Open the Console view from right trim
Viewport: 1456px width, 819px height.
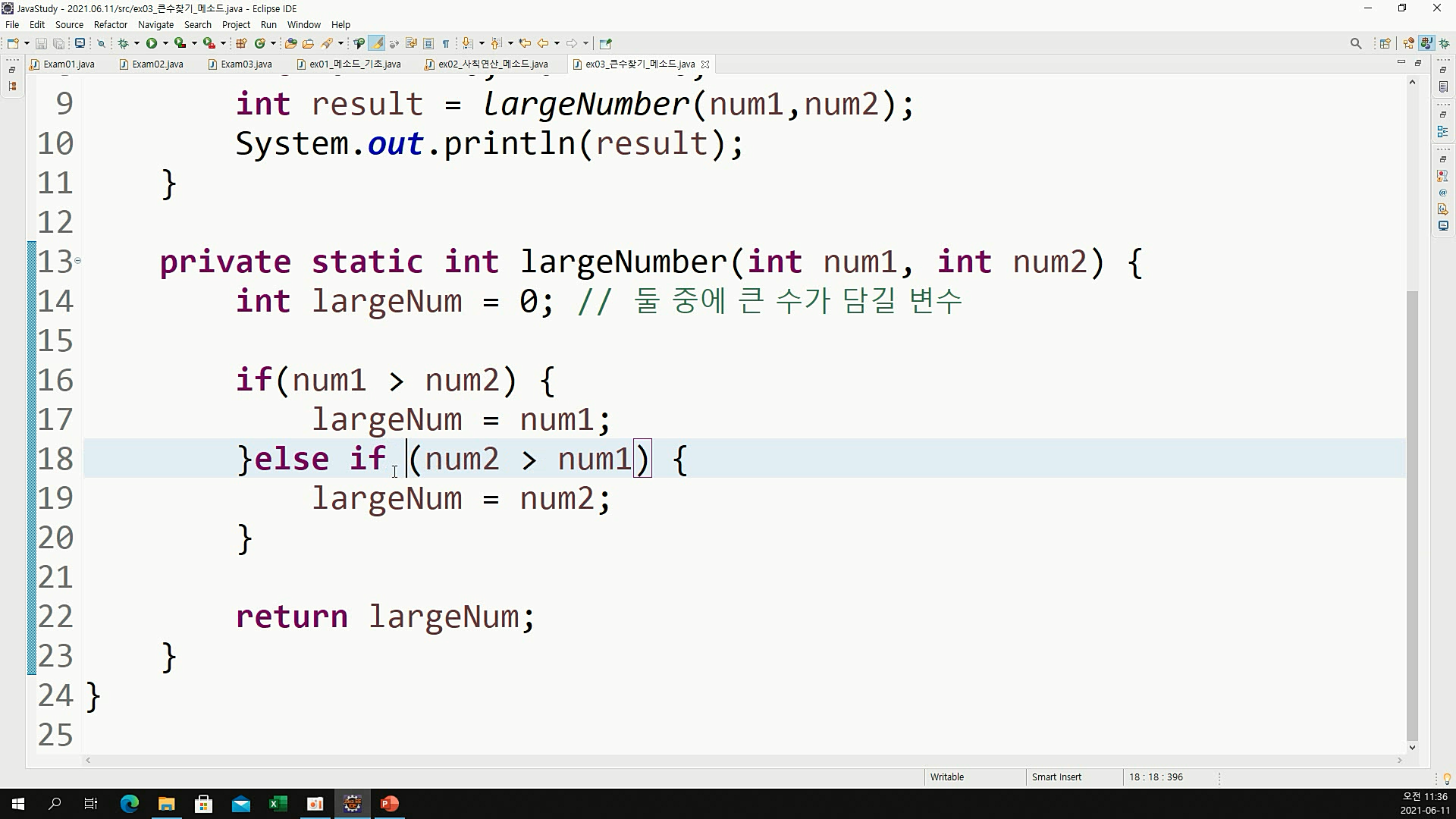1443,226
